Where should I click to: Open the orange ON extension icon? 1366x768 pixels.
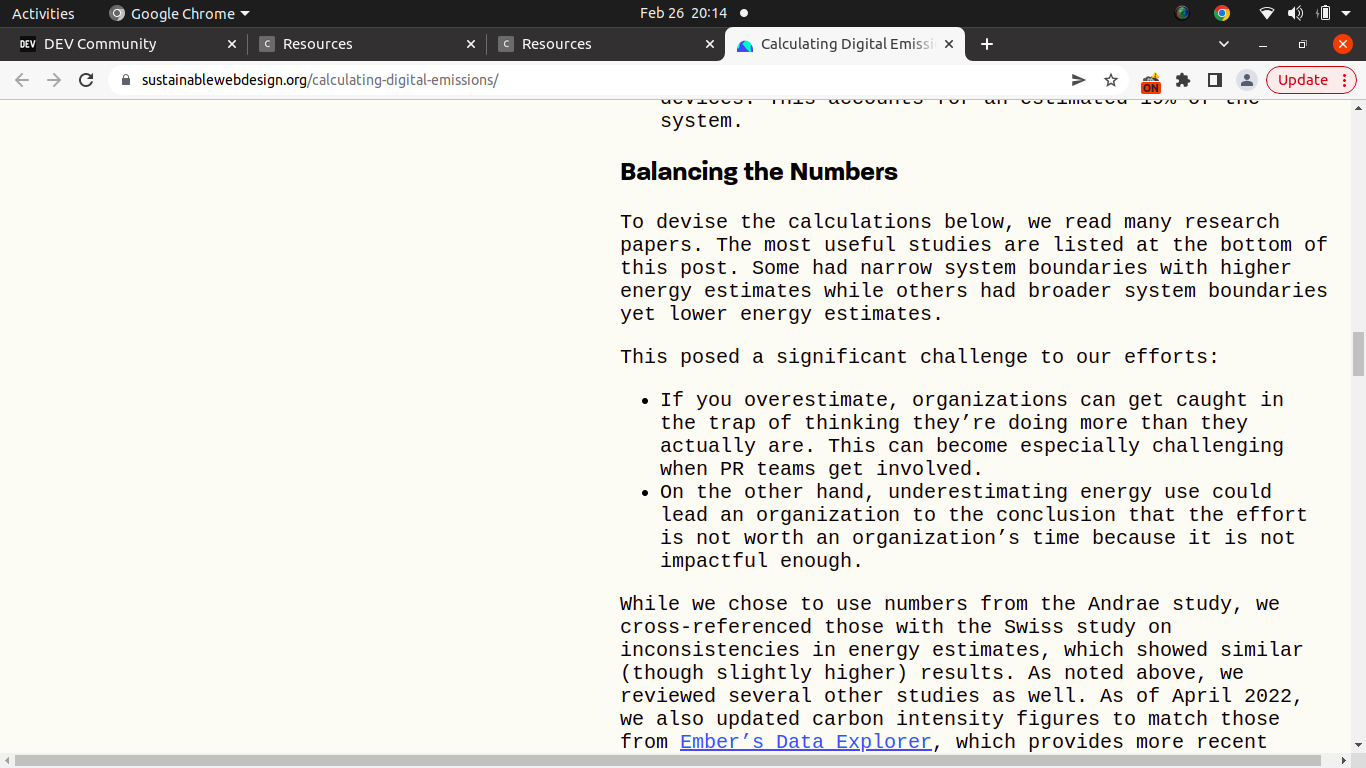click(x=1151, y=82)
